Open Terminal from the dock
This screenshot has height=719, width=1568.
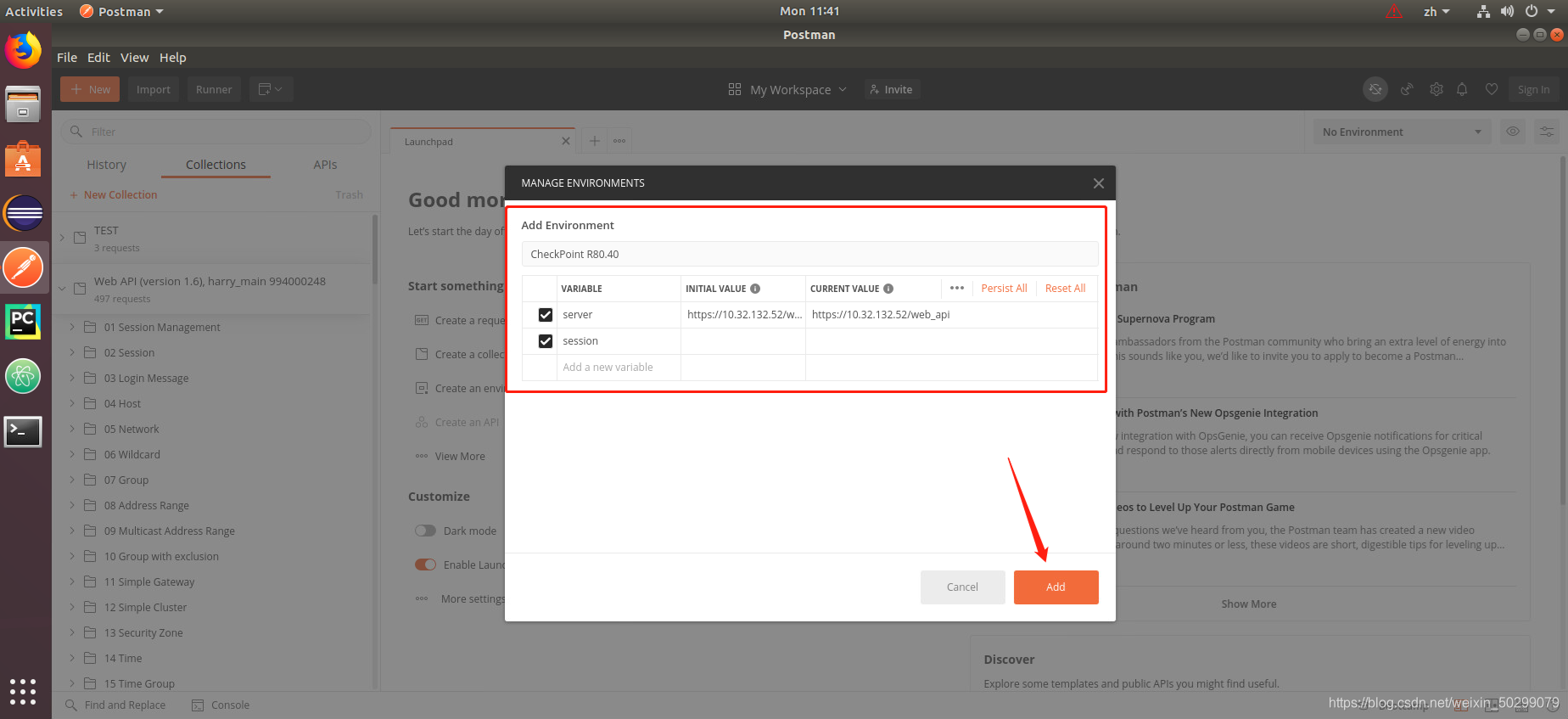23,431
